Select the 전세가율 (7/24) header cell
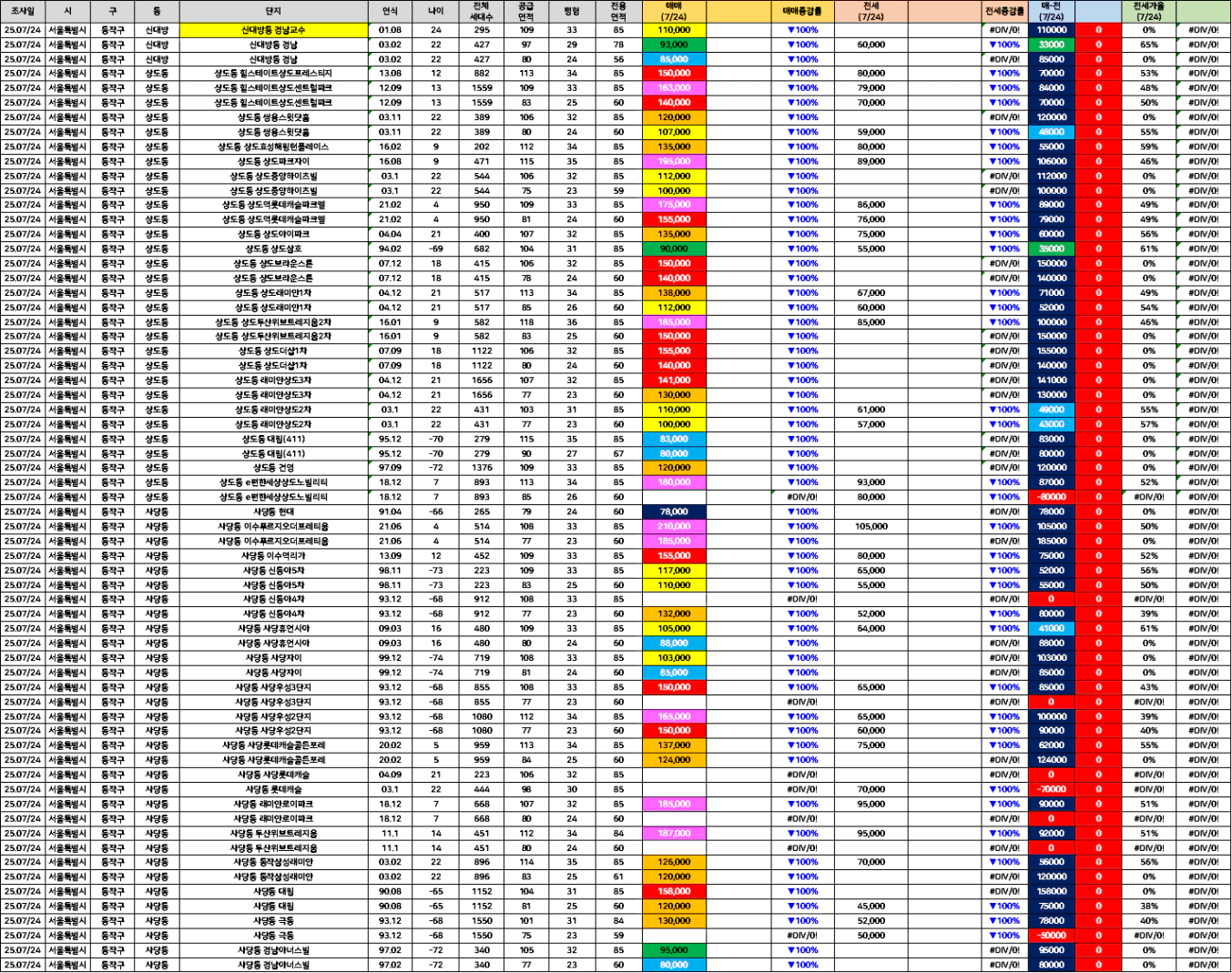The width and height of the screenshot is (1232, 973). coord(1148,11)
